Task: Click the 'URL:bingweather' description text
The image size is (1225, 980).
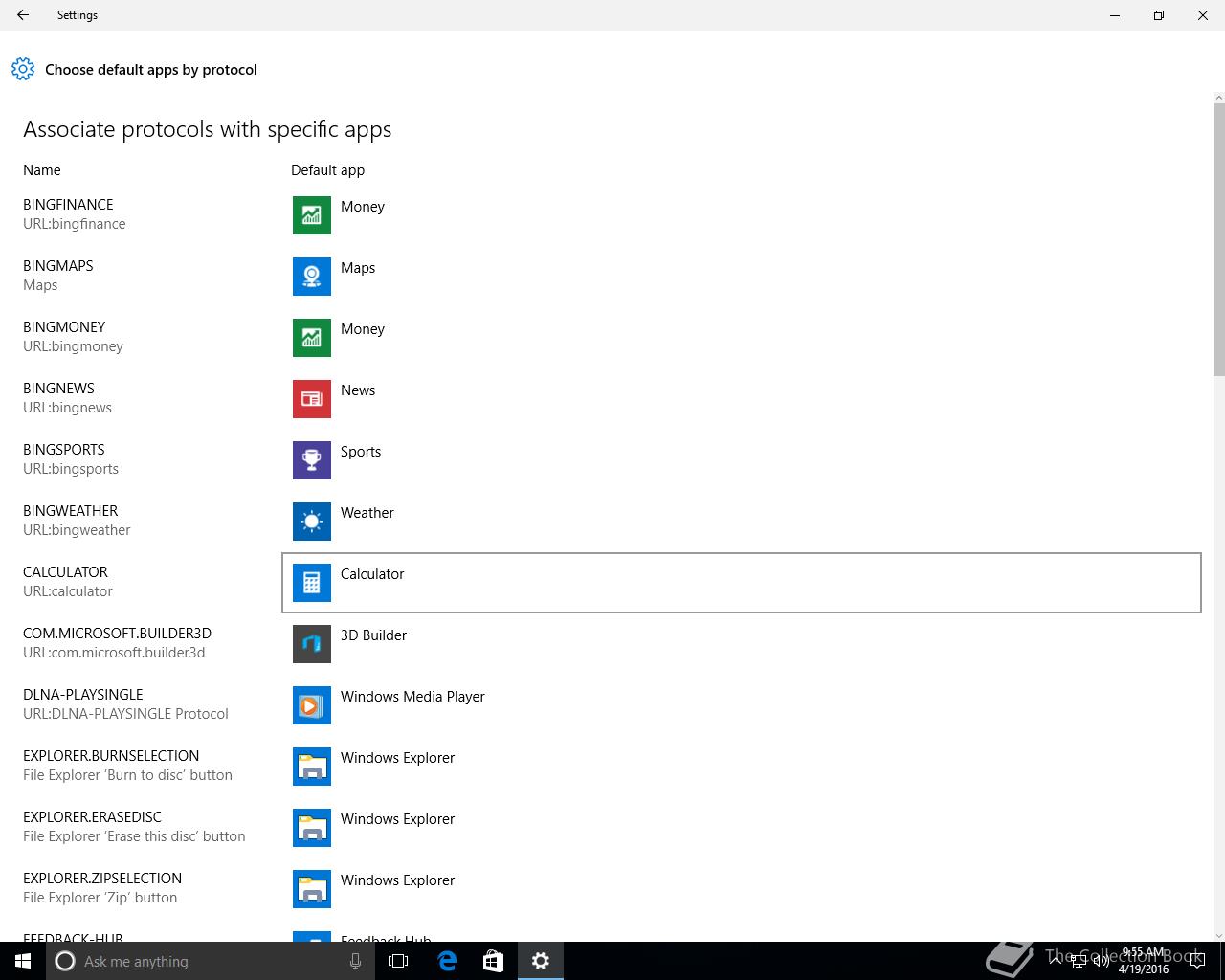Action: tap(77, 530)
